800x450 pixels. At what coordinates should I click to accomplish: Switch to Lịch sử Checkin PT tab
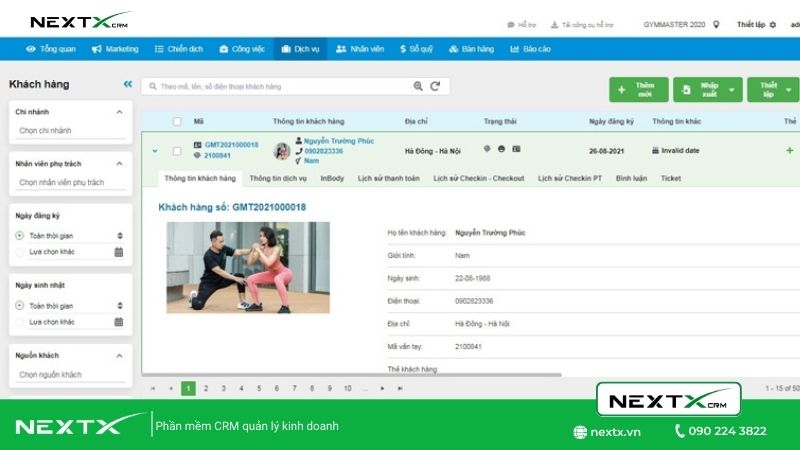570,178
